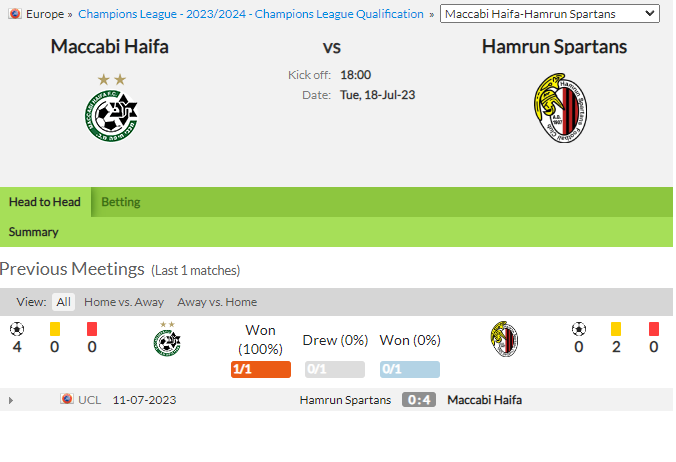The width and height of the screenshot is (676, 462).
Task: Click the 0:4 score badge
Action: 419,400
